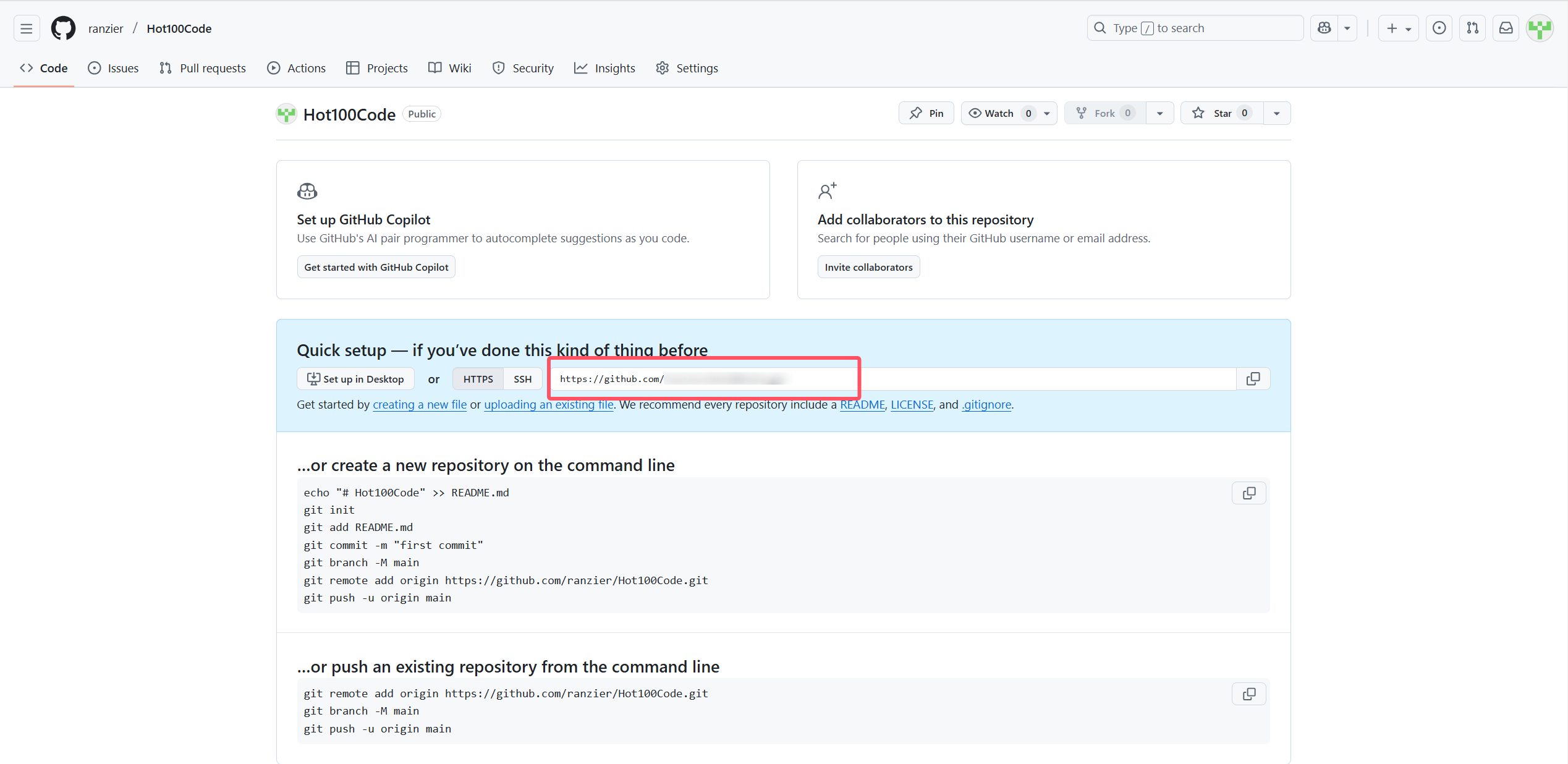This screenshot has width=1568, height=764.
Task: Click Invite collaborators button
Action: coord(868,267)
